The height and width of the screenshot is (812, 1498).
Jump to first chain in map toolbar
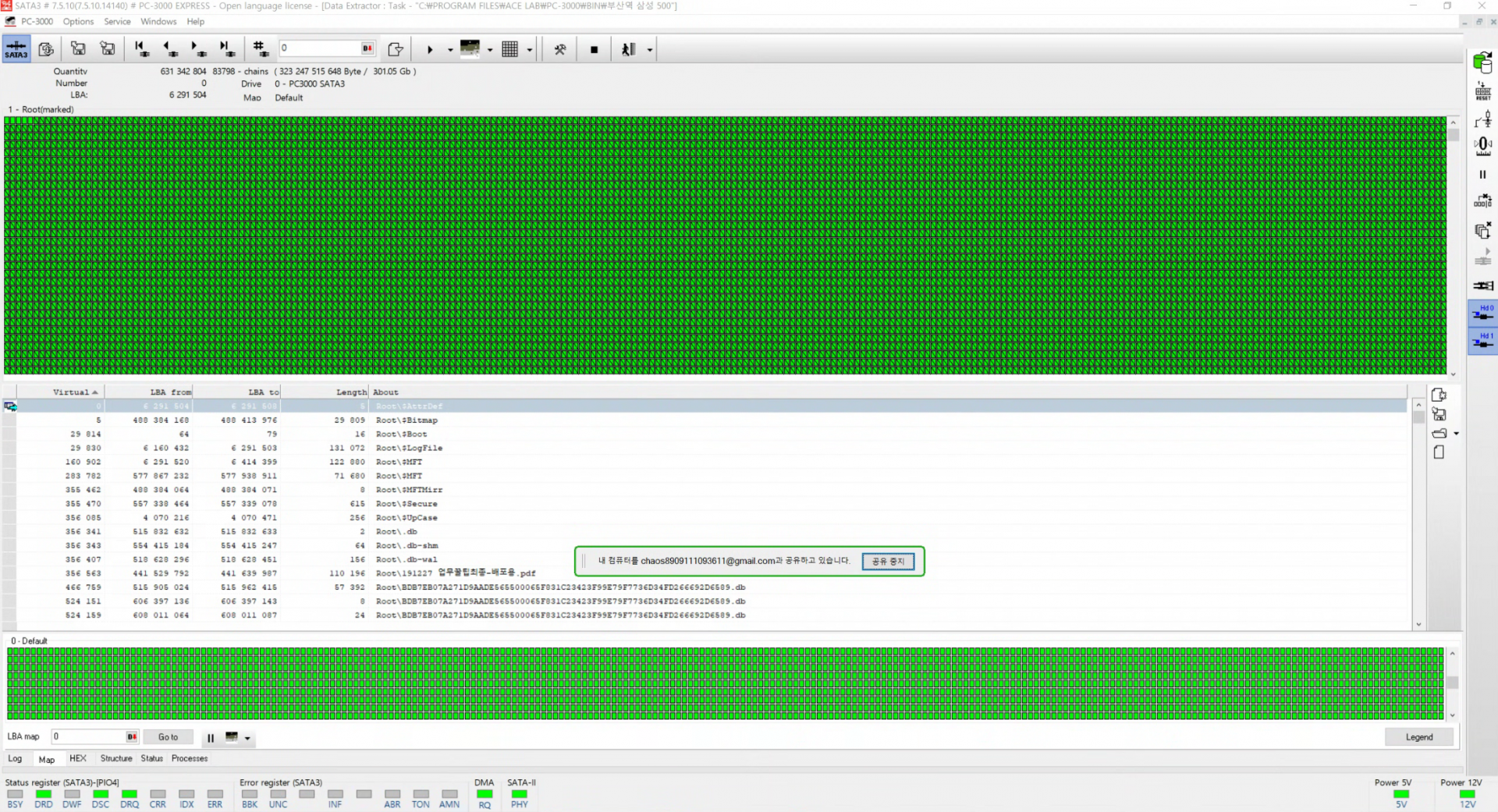point(141,49)
